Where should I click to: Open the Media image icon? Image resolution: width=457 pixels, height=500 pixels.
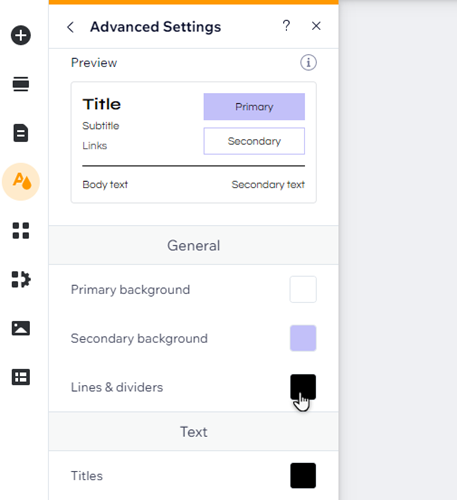pyautogui.click(x=21, y=328)
